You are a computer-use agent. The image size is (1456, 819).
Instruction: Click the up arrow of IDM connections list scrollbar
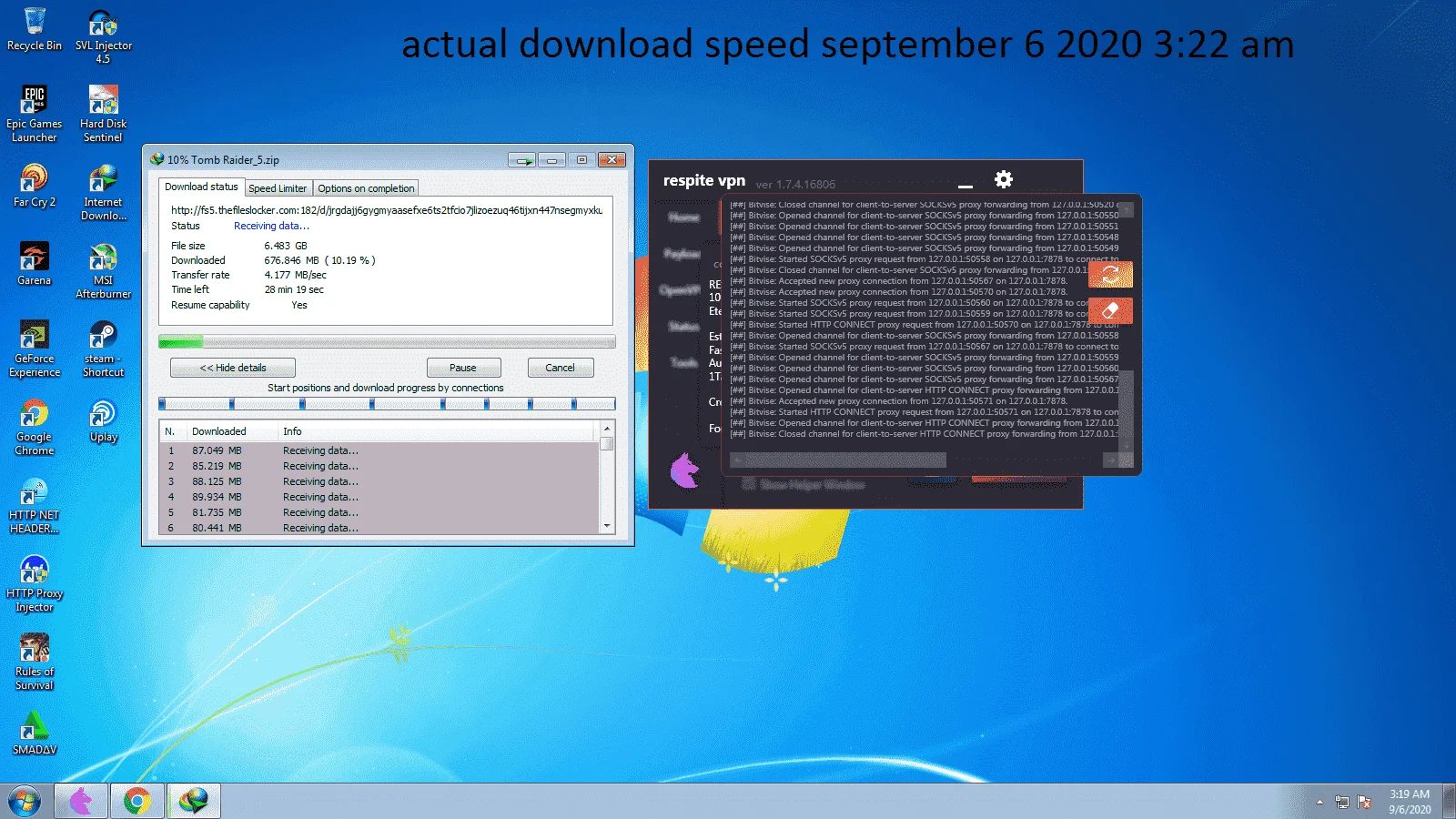607,429
